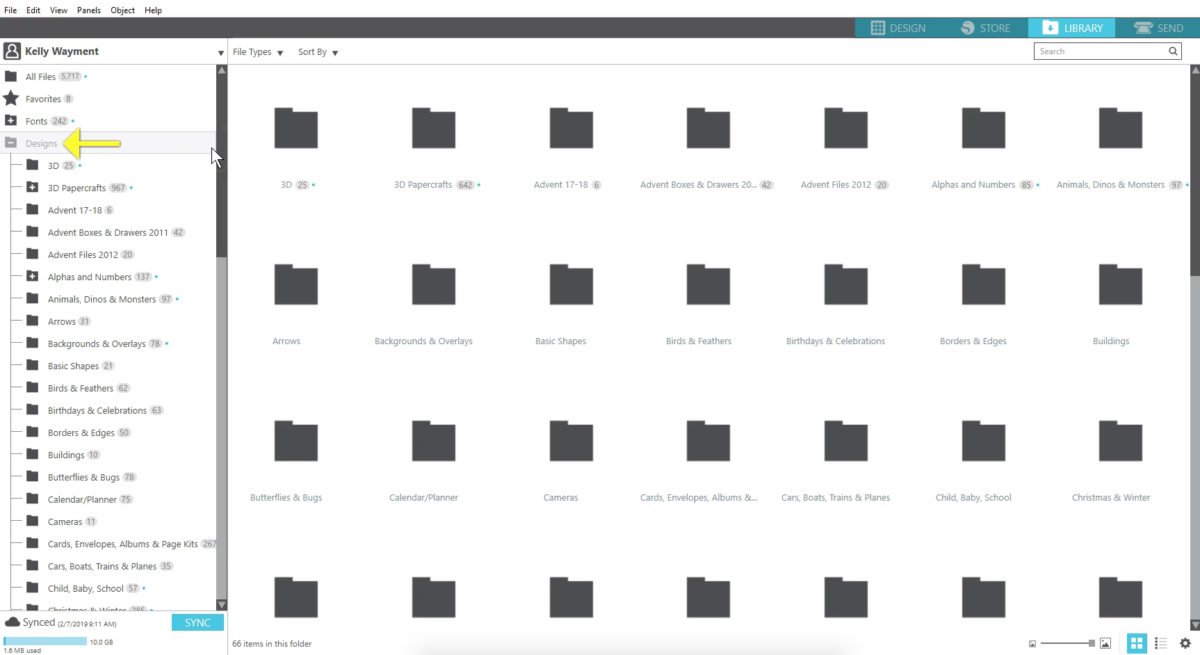1200x655 pixels.
Task: Open the STORE tab
Action: point(984,28)
